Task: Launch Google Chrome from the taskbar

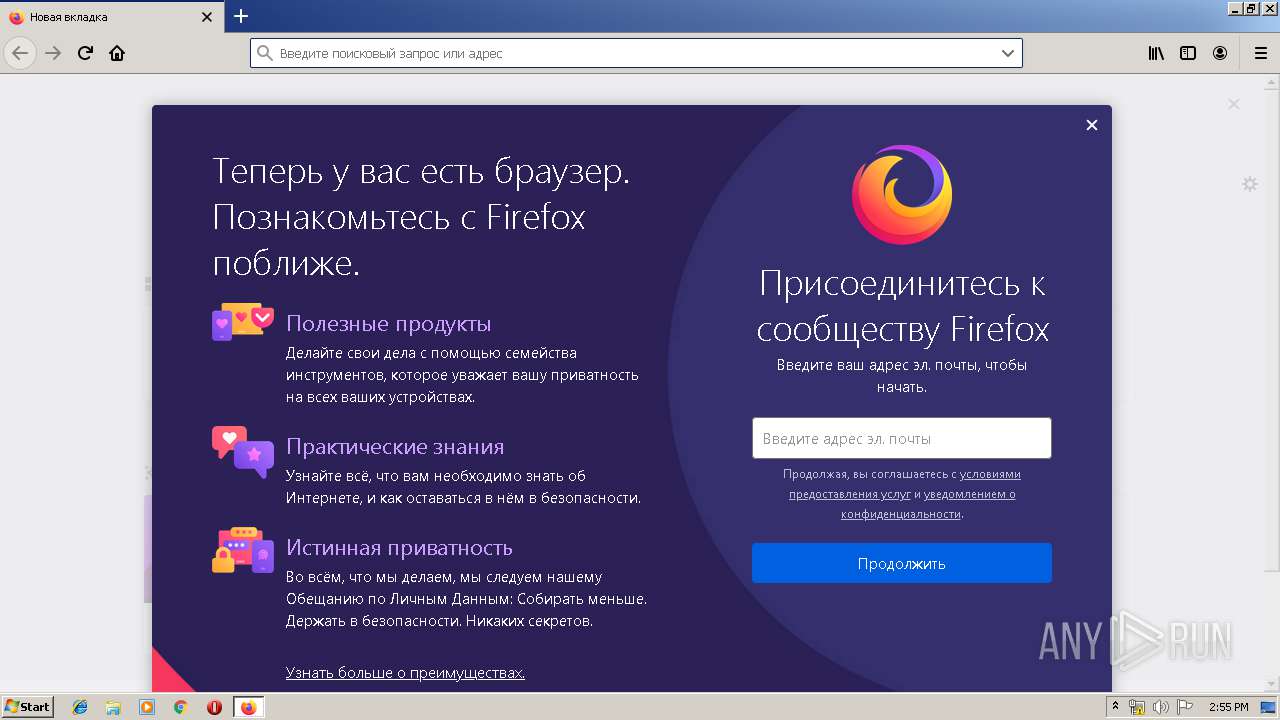Action: click(181, 707)
